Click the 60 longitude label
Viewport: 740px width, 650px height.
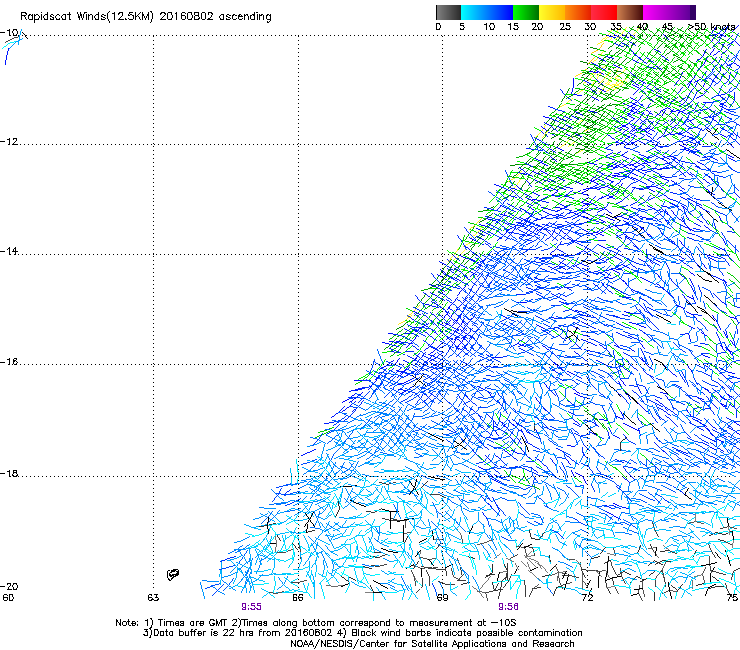click(x=8, y=598)
